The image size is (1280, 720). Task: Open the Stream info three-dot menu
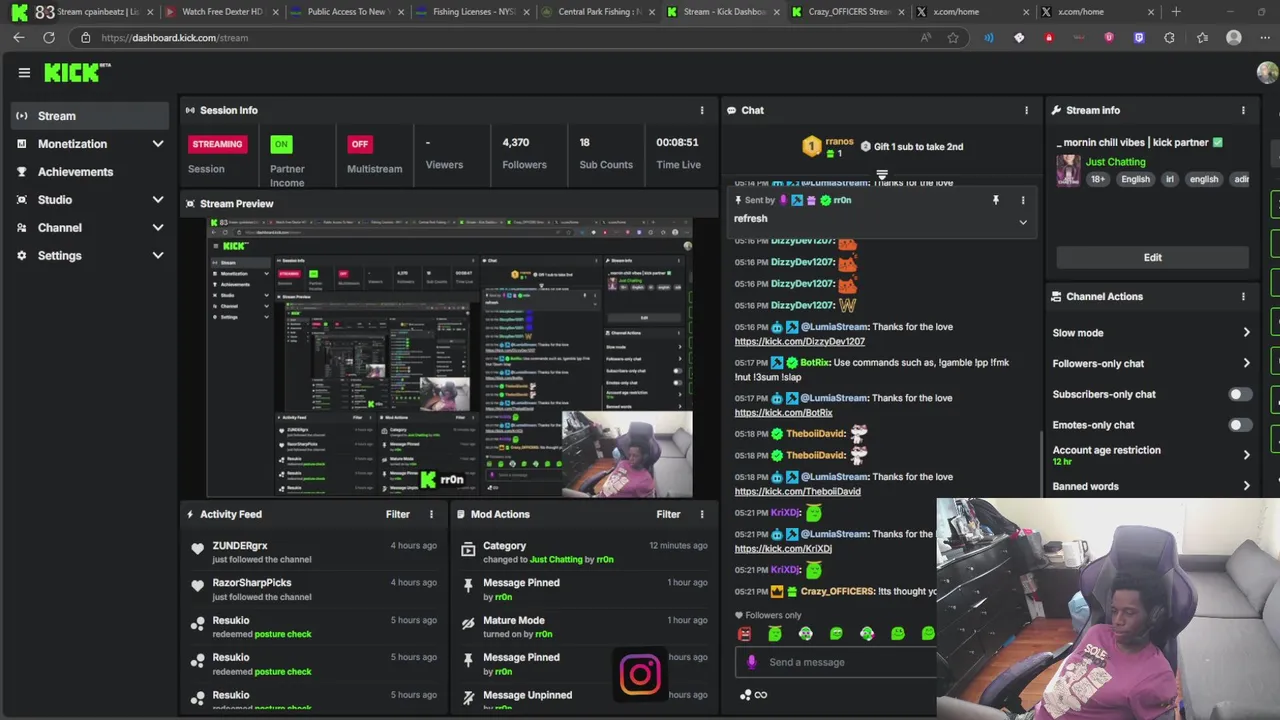(1244, 110)
